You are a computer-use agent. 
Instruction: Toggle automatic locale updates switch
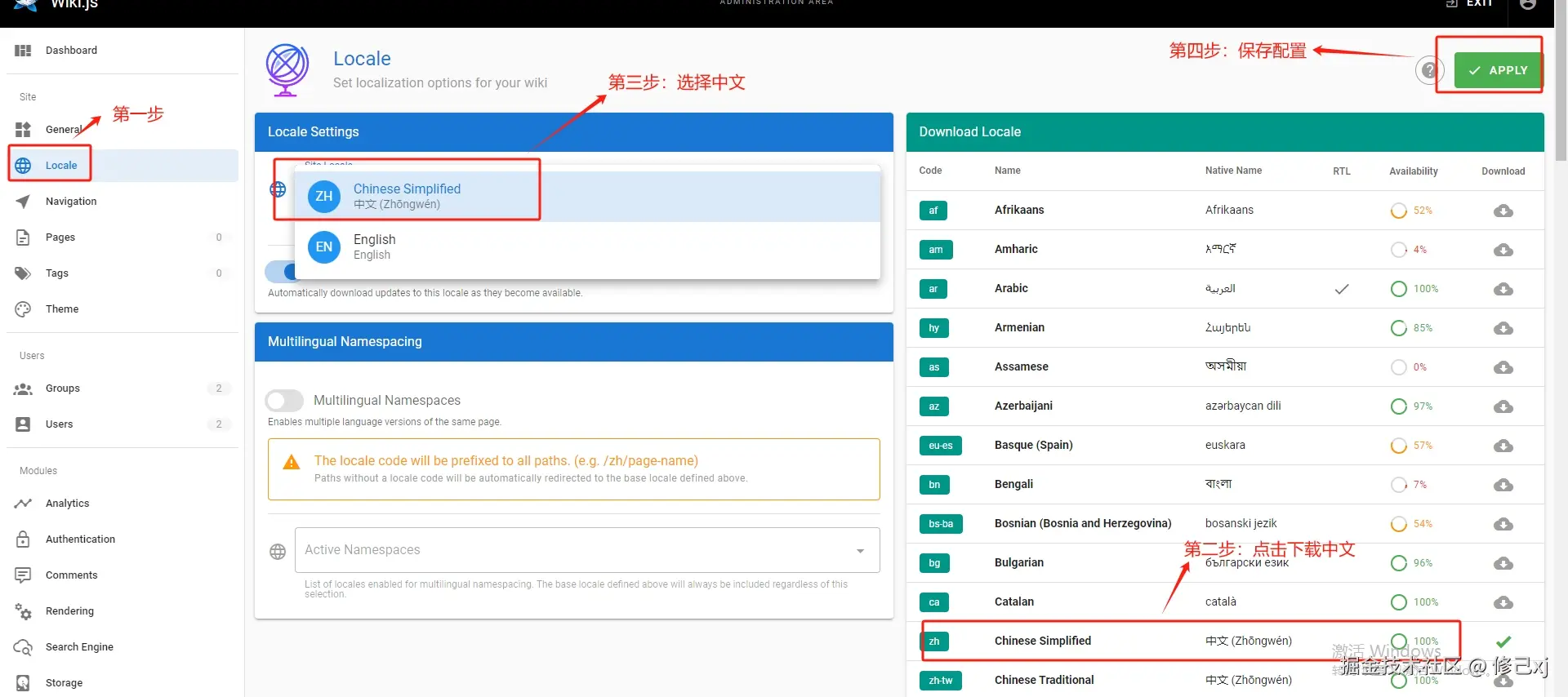(280, 271)
